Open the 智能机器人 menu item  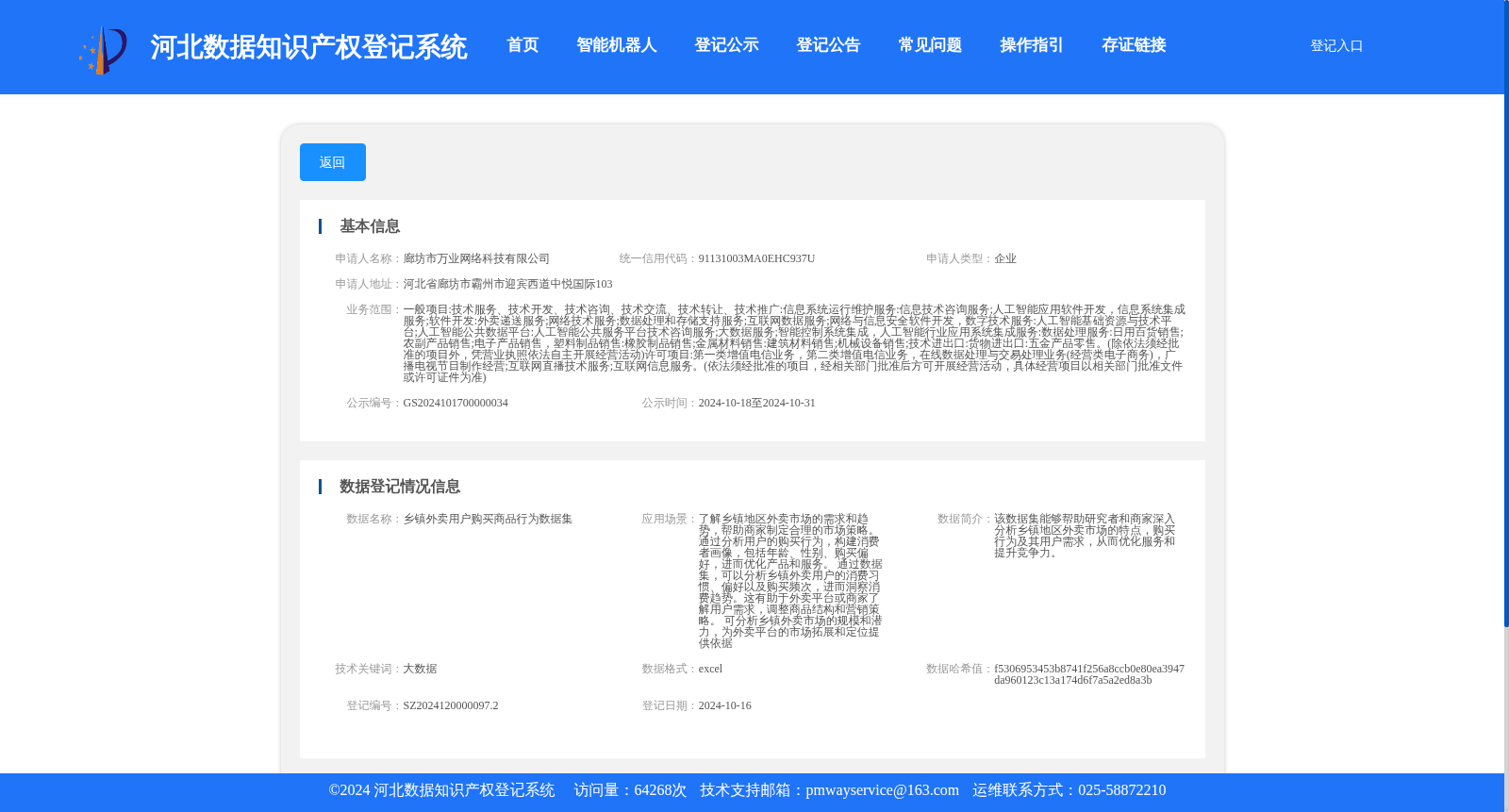[x=617, y=45]
